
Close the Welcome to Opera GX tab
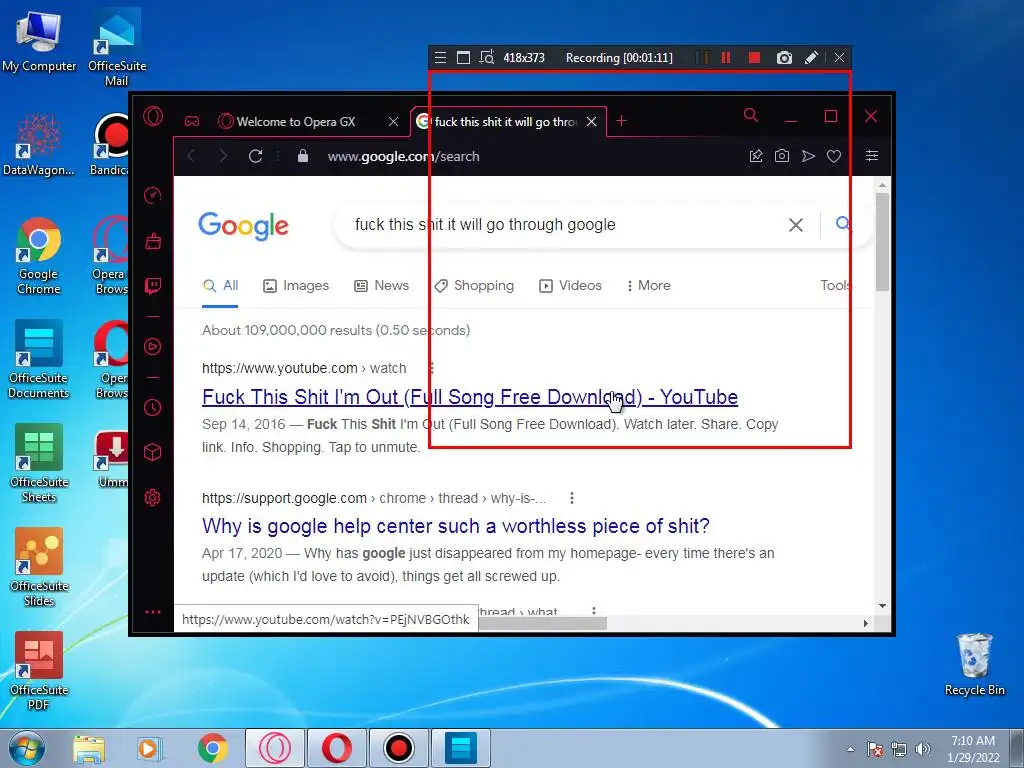(x=393, y=121)
